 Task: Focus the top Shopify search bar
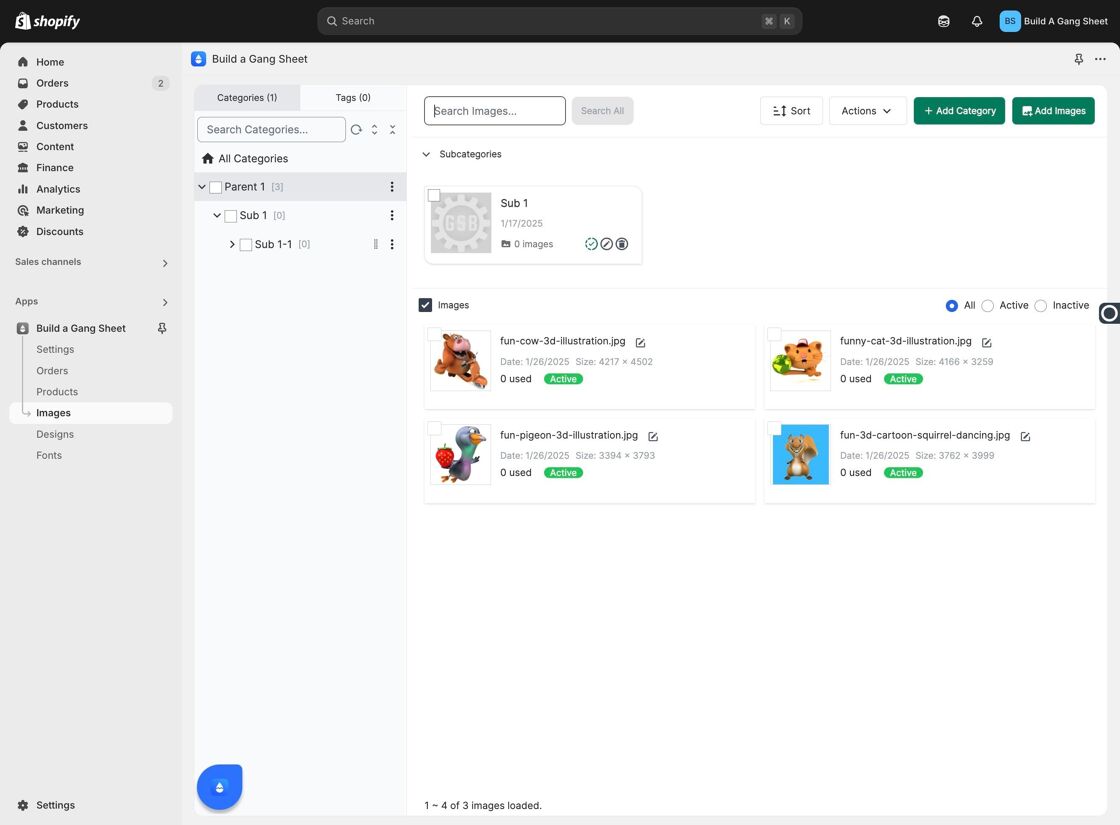coord(559,21)
